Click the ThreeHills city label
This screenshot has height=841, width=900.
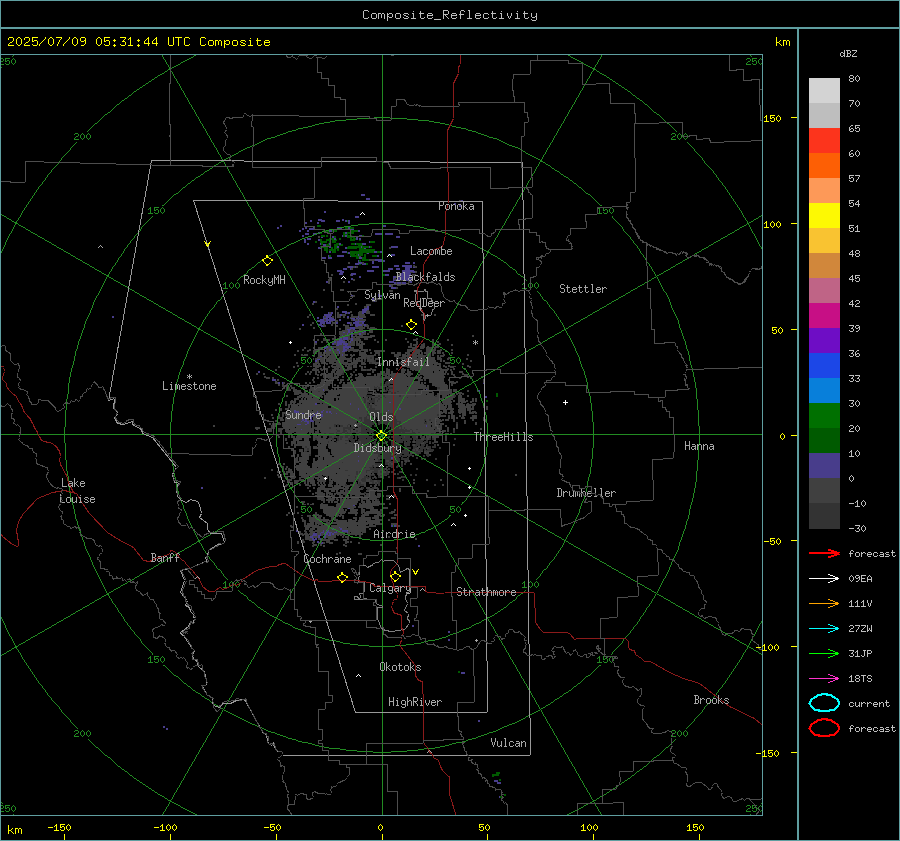tap(503, 437)
